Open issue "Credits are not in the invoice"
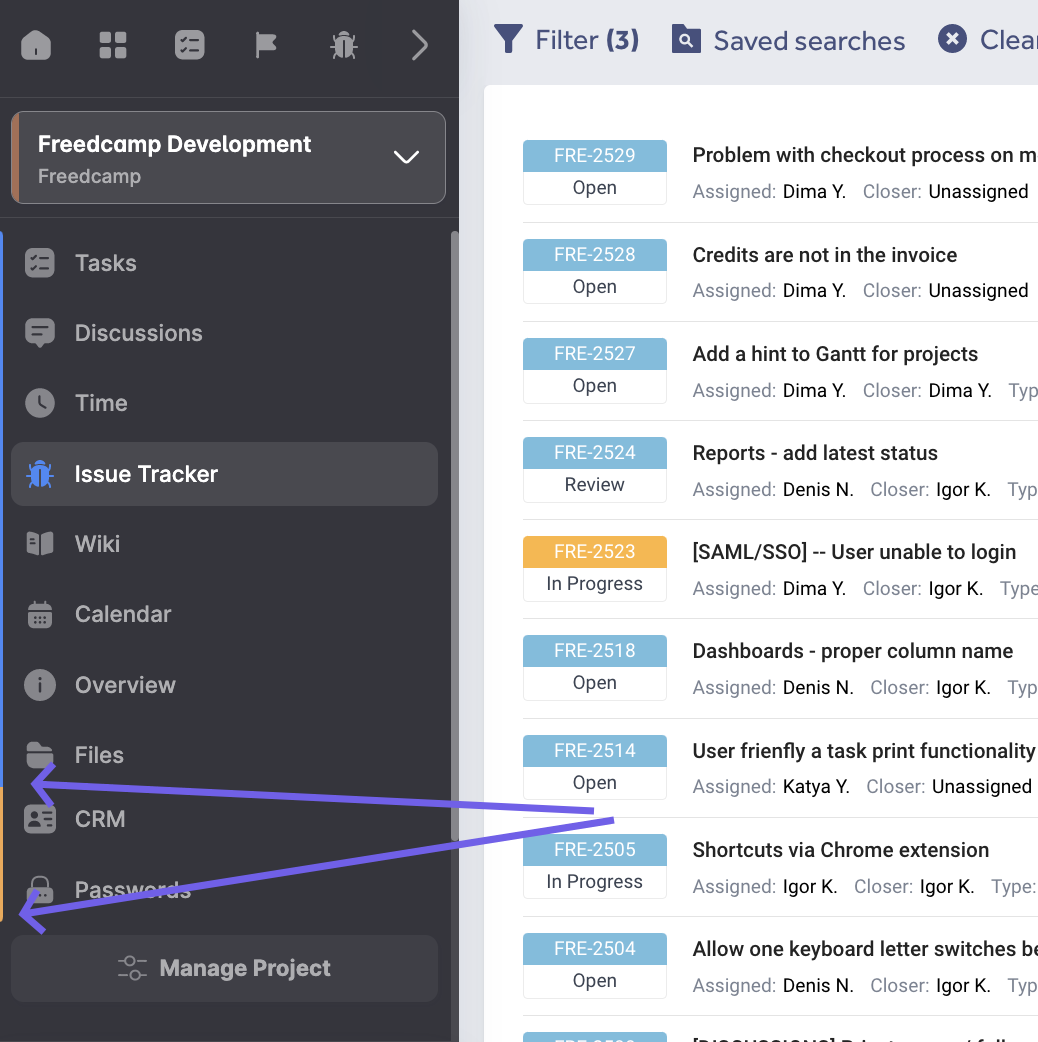Viewport: 1038px width, 1042px height. click(824, 255)
